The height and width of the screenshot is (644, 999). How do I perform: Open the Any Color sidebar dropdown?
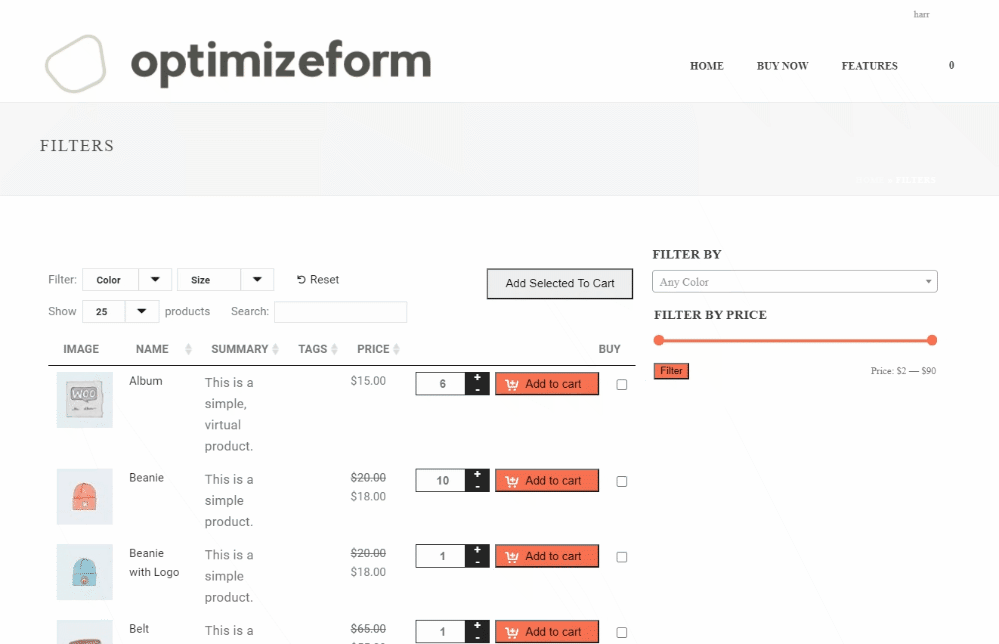tap(794, 282)
